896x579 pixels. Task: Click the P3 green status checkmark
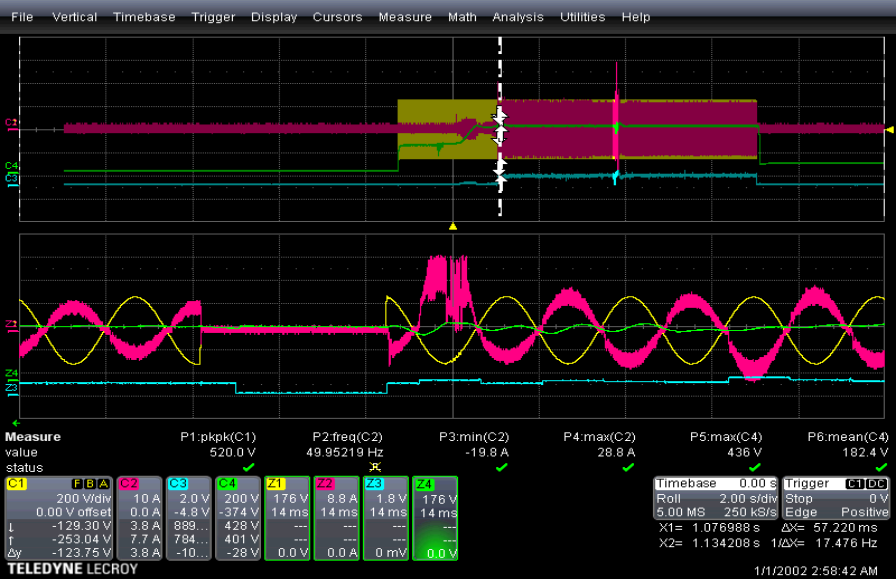502,468
